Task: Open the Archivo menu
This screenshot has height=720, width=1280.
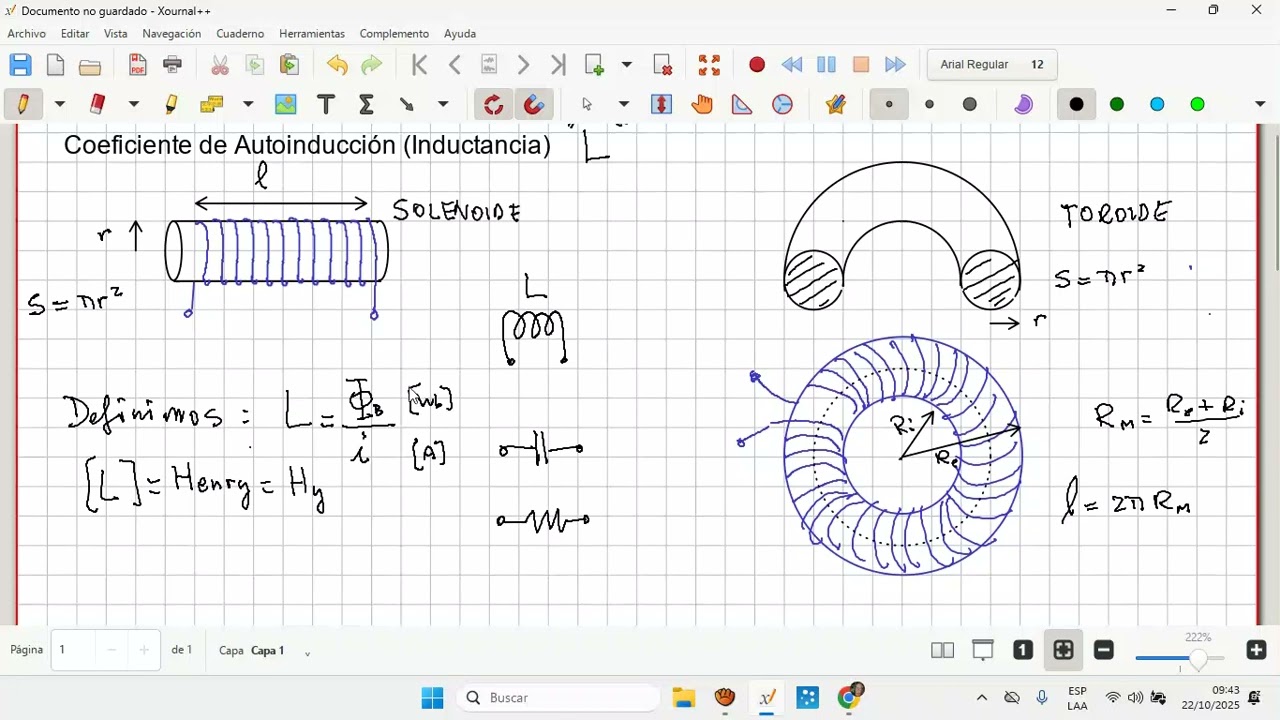Action: 27,34
